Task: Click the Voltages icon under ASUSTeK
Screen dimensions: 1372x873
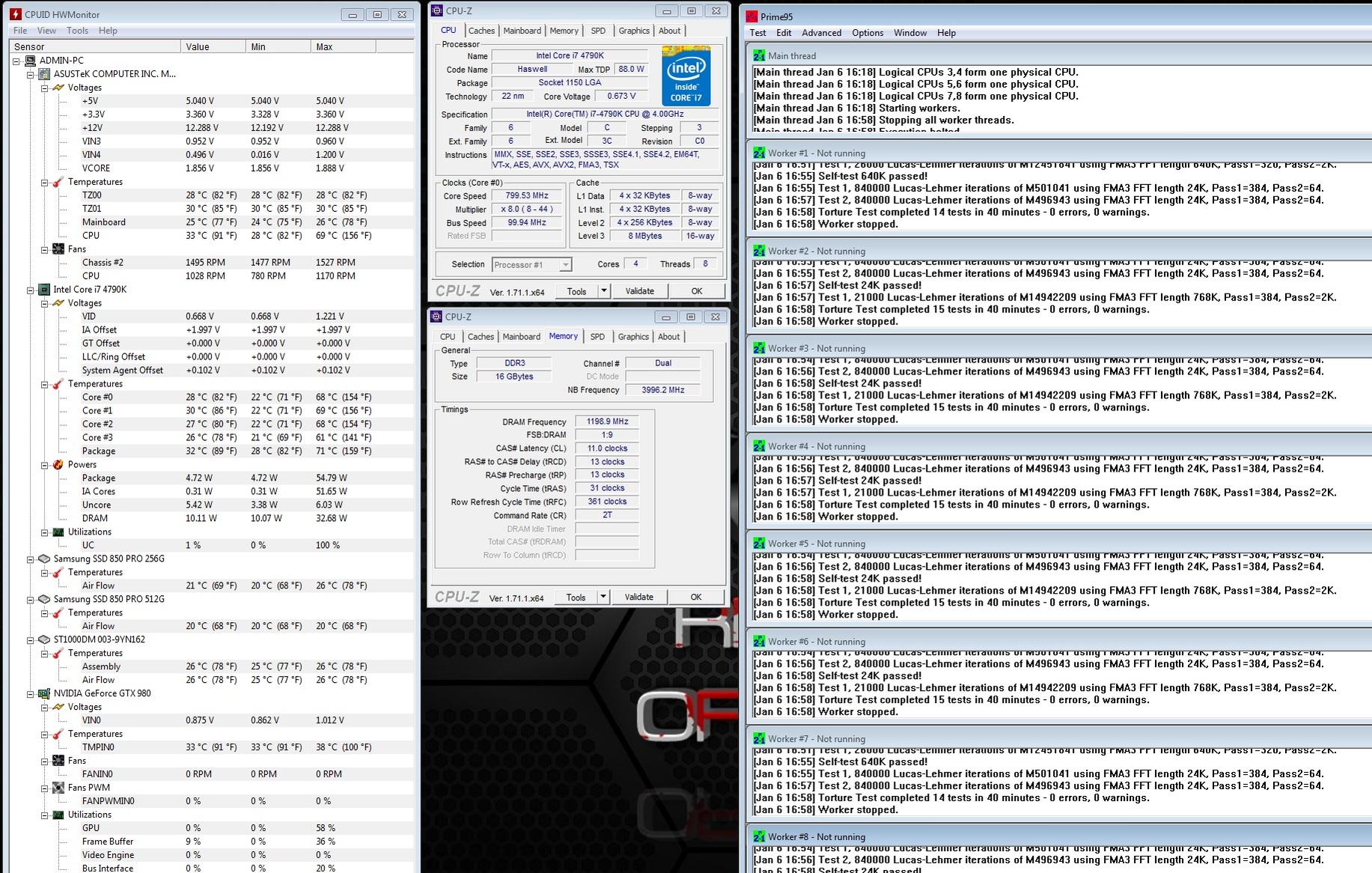Action: click(58, 88)
